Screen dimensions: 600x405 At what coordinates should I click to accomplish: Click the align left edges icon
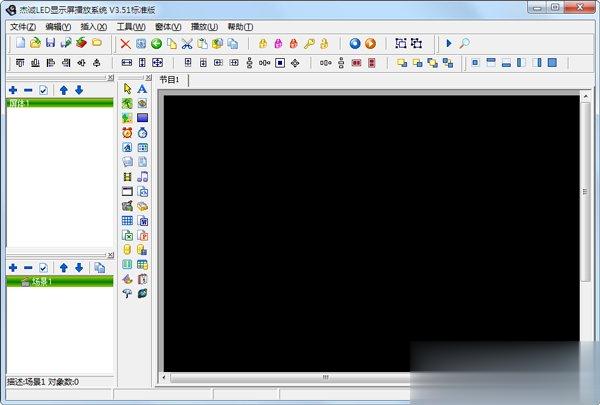click(51, 63)
